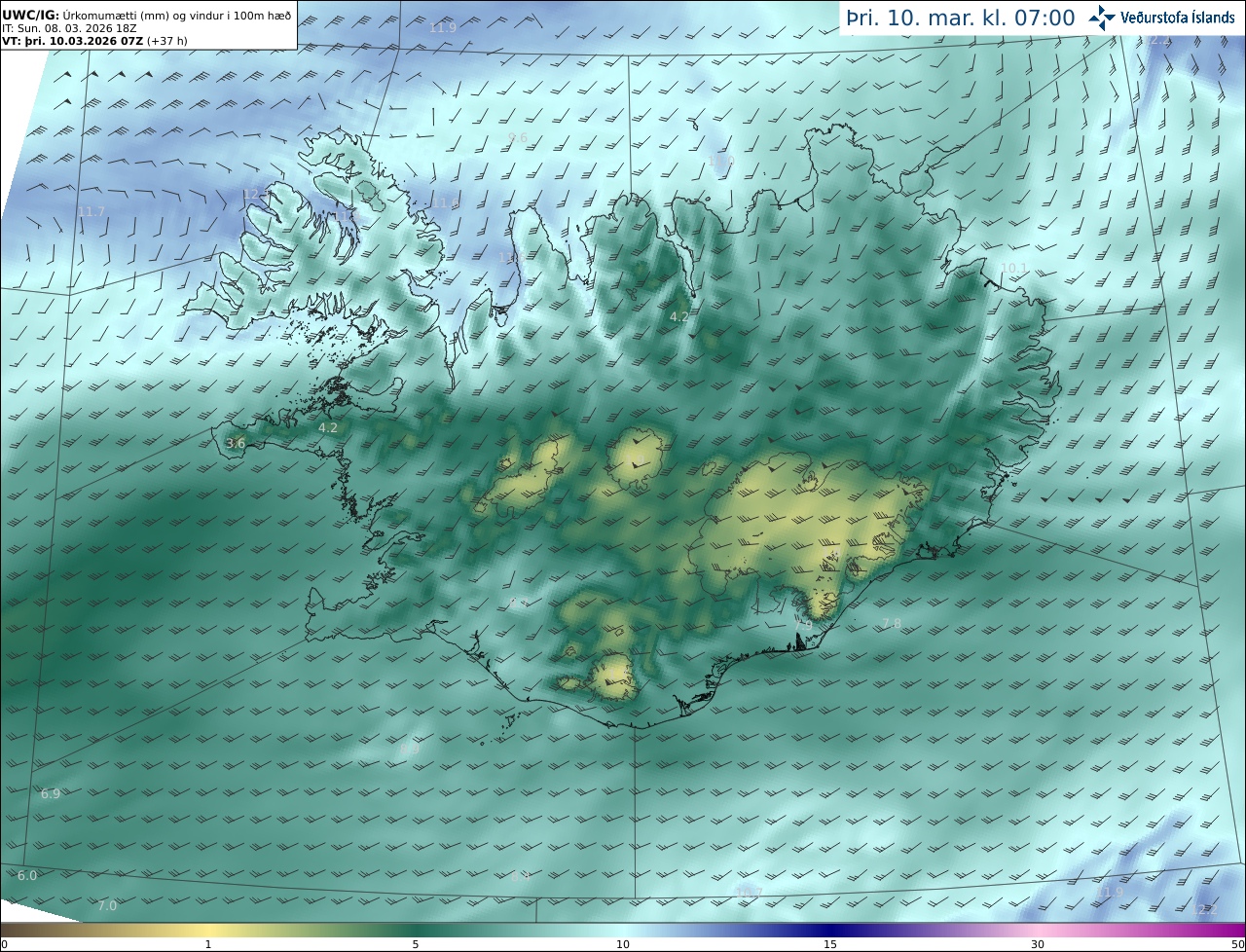The image size is (1246, 952).
Task: Click the VT: þri. 10.03.2026 07Z line
Action: [x=94, y=41]
